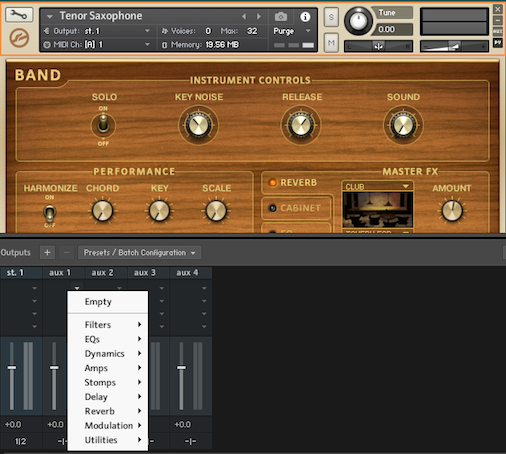Click the SCALE knob
Screen dimensions: 506x454
(216, 211)
